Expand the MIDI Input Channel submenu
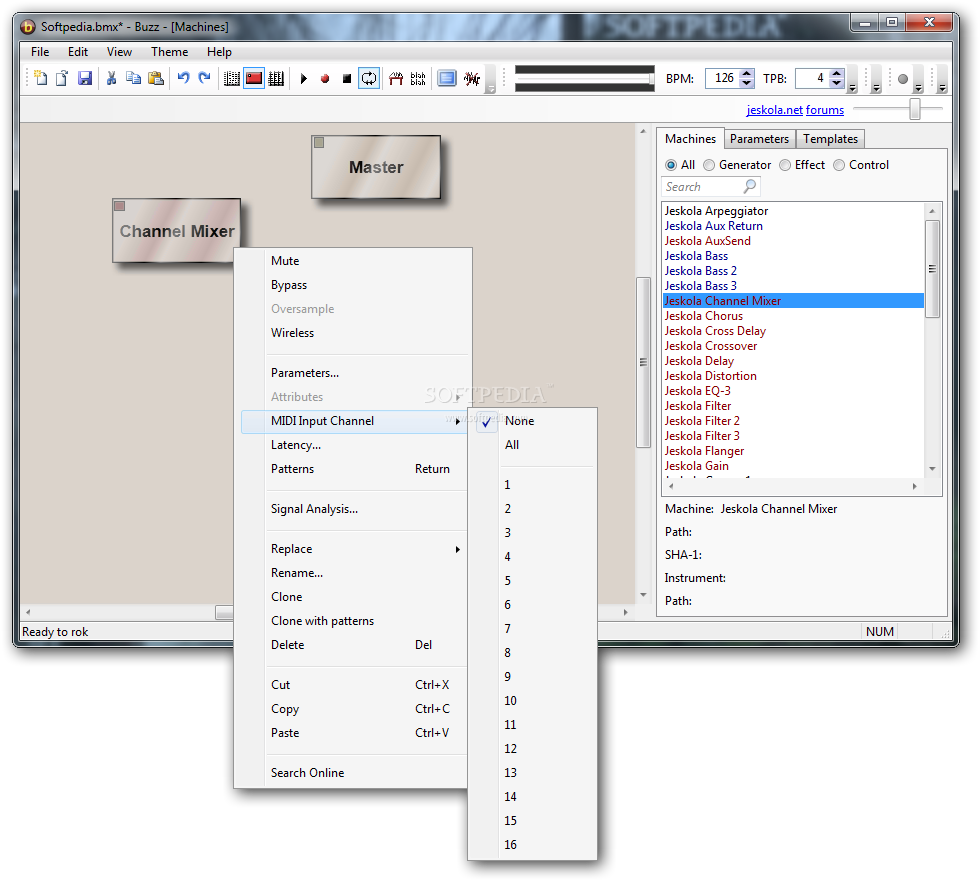 (x=354, y=422)
